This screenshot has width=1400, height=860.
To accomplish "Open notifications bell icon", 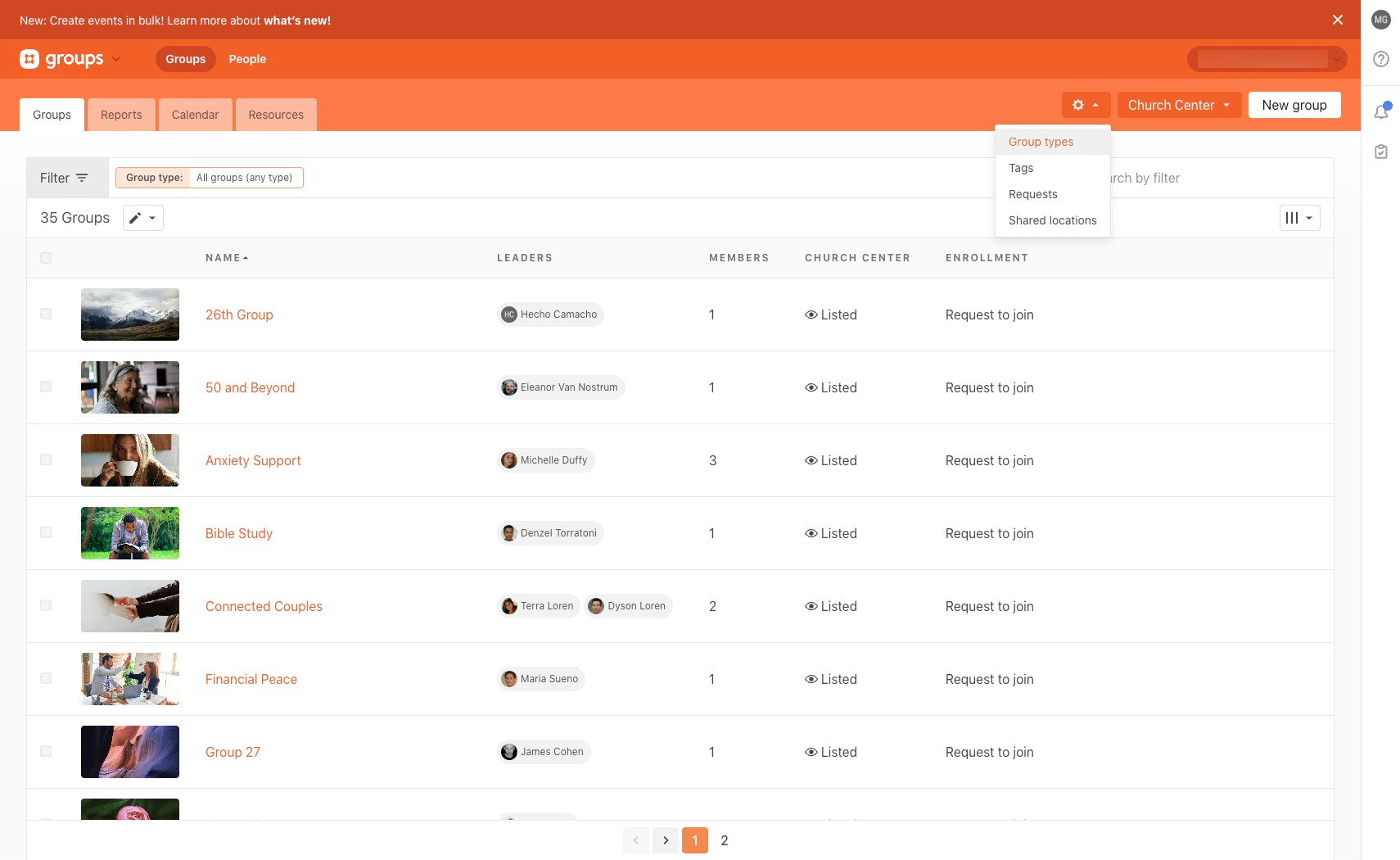I will (1381, 111).
